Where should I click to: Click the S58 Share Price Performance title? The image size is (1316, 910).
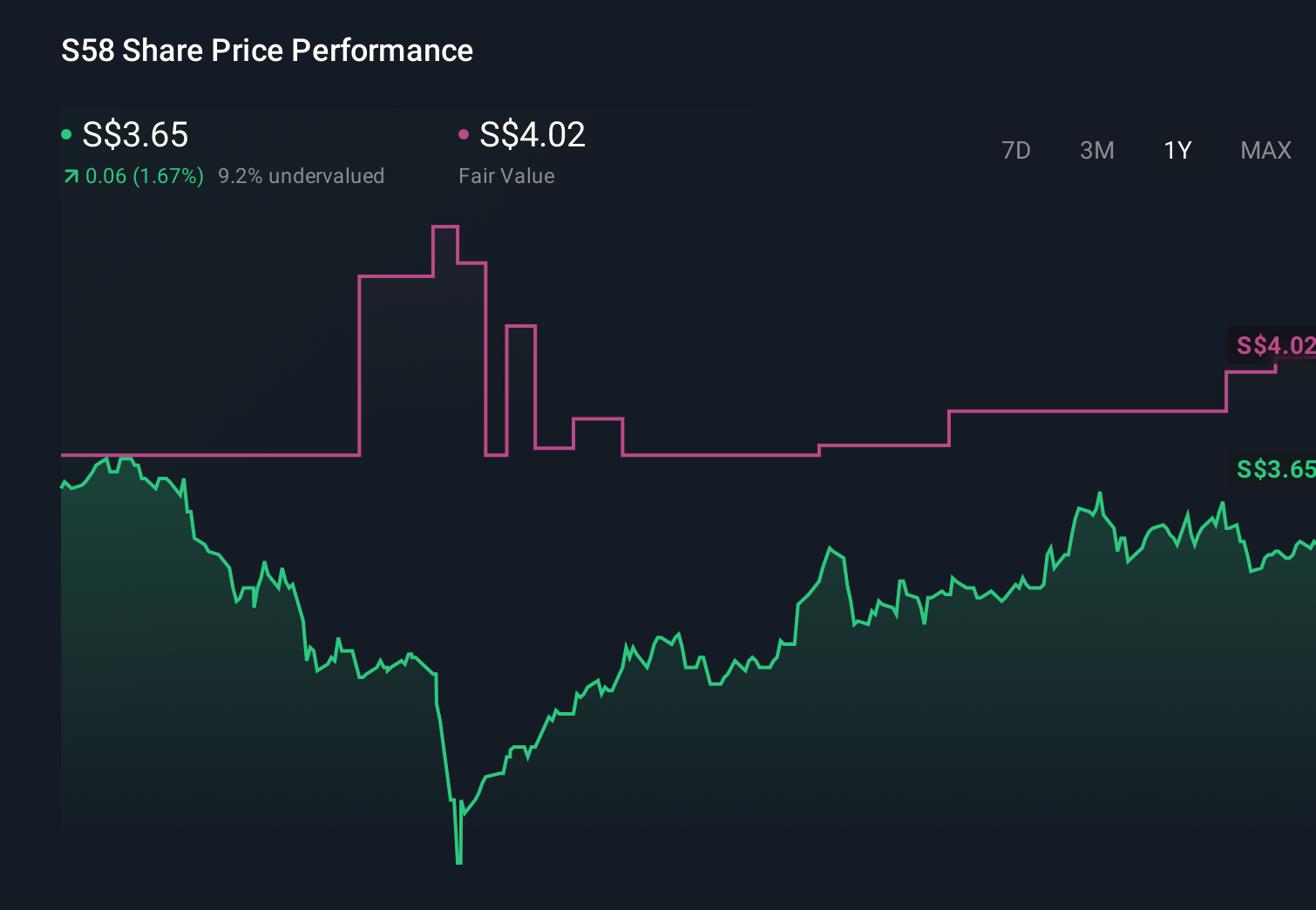pyautogui.click(x=267, y=51)
